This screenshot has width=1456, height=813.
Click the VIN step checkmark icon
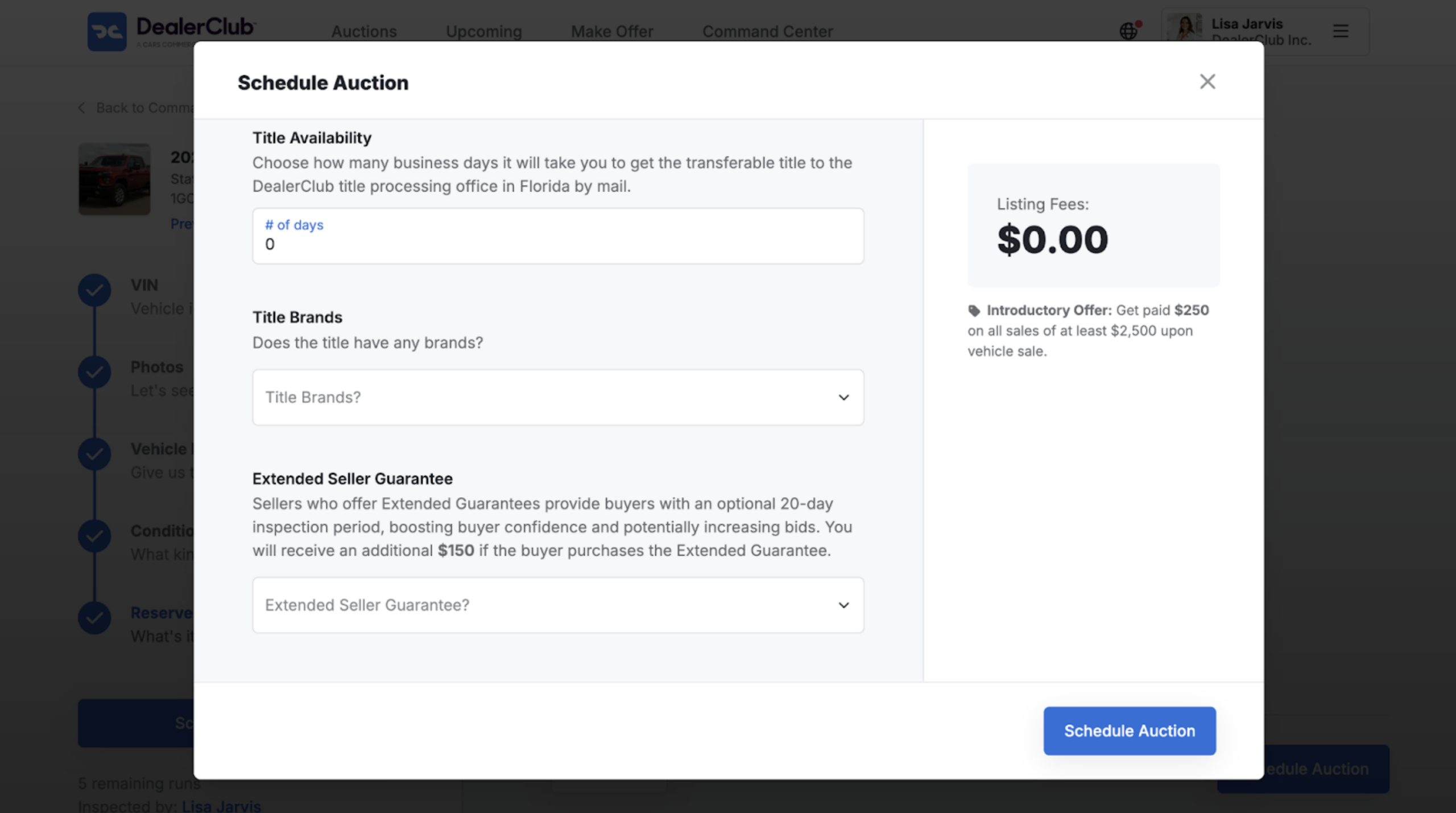tap(94, 290)
